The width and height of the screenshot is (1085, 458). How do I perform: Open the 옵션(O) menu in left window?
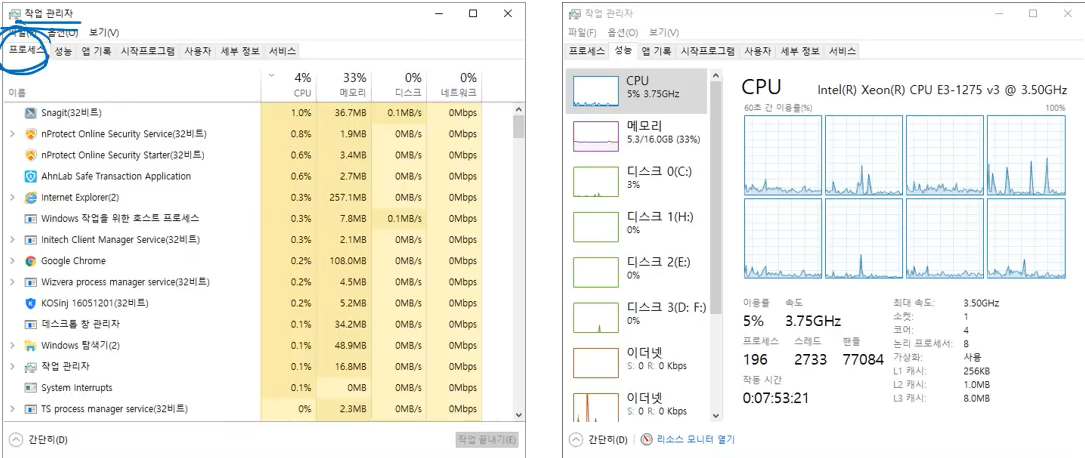pyautogui.click(x=63, y=33)
